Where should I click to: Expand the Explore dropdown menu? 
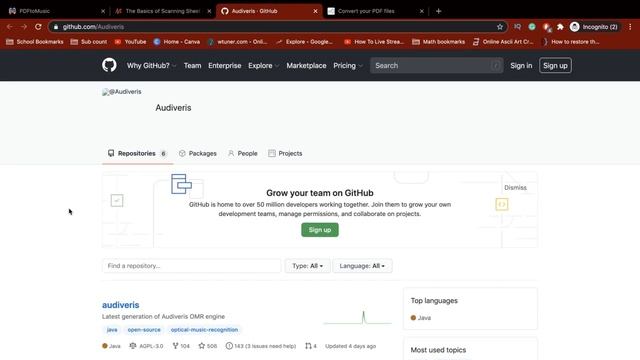(263, 65)
